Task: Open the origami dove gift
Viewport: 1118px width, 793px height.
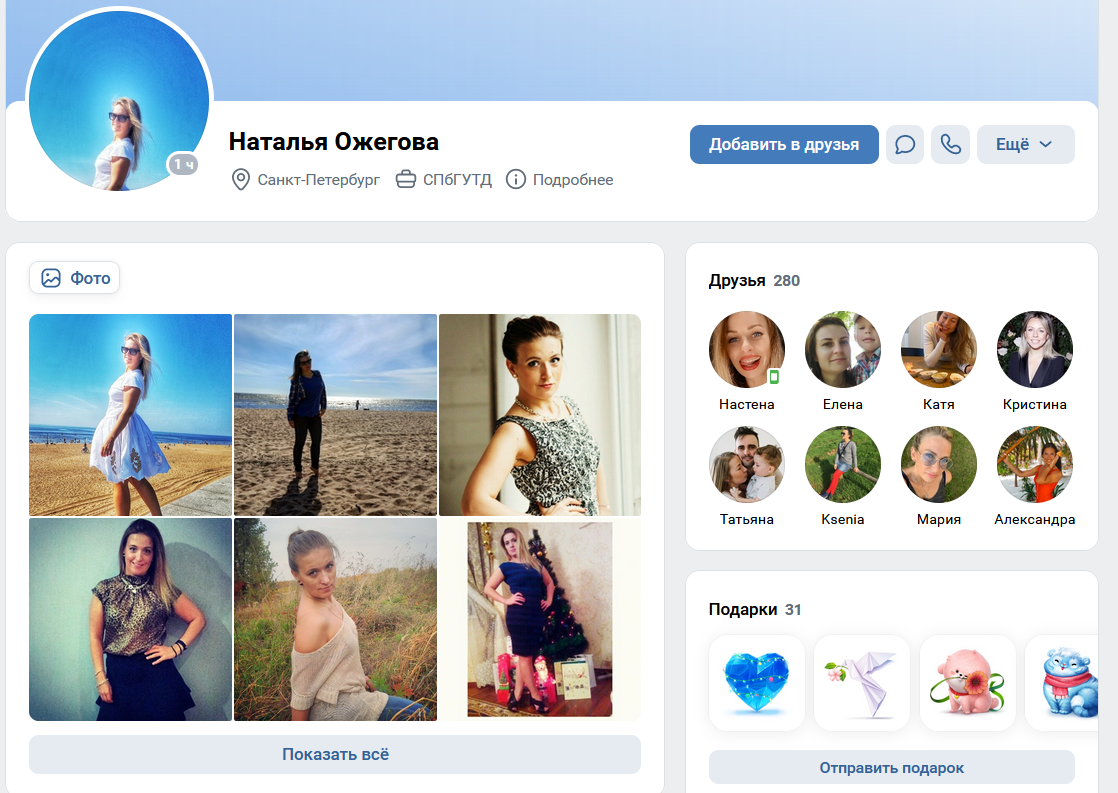Action: point(862,683)
